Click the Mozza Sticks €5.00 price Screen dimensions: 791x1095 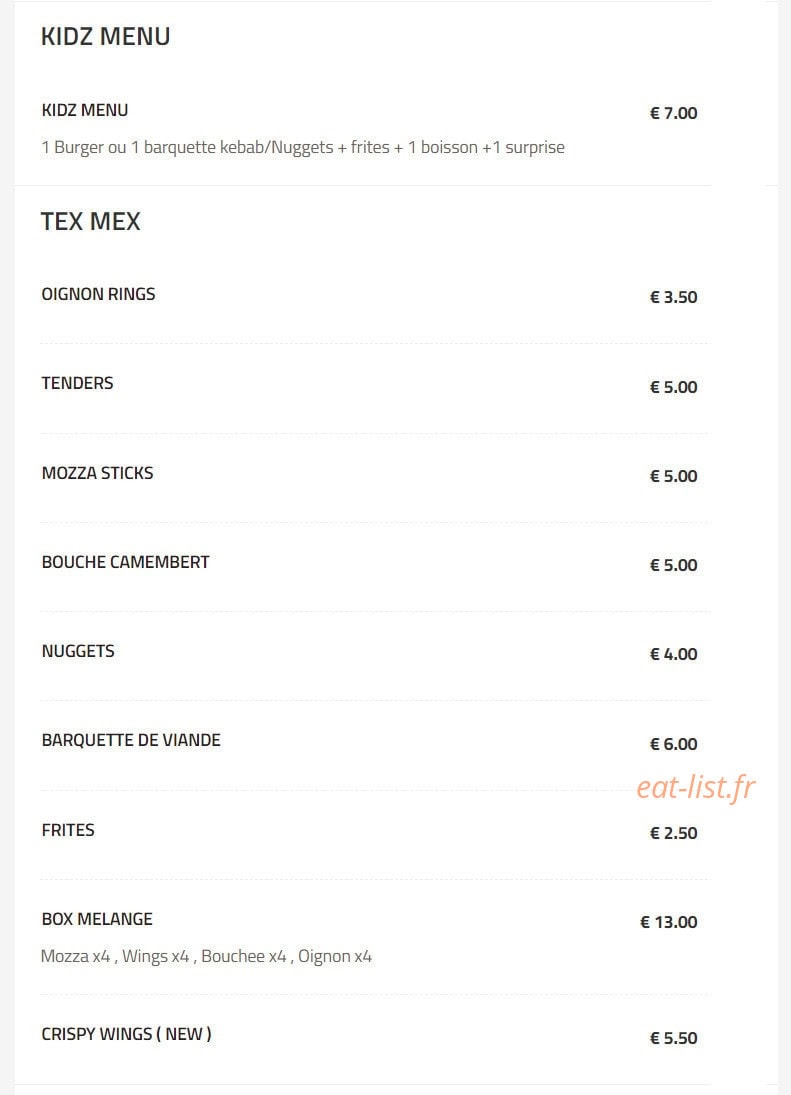pos(673,476)
